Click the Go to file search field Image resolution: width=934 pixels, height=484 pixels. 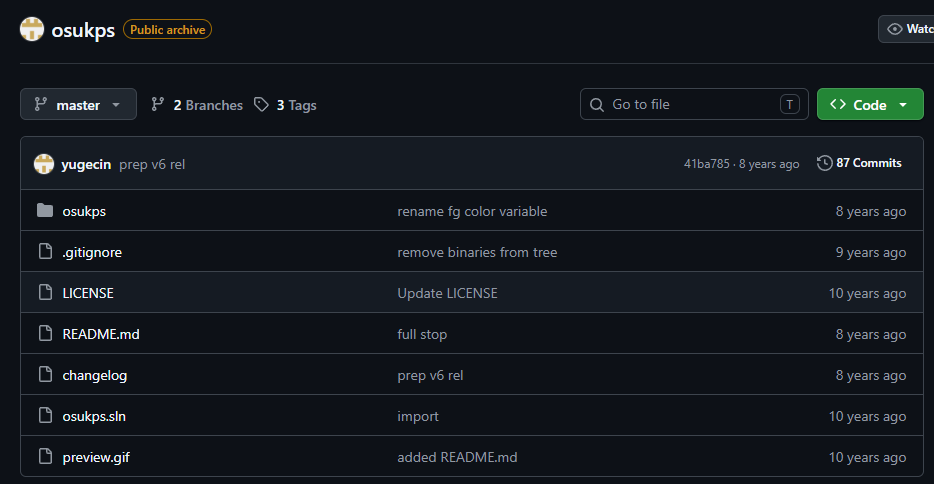694,104
